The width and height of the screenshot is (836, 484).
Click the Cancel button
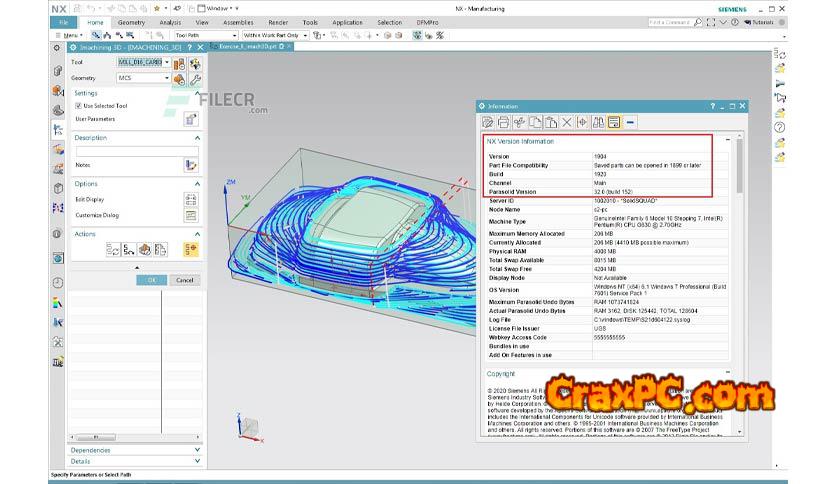pyautogui.click(x=184, y=280)
